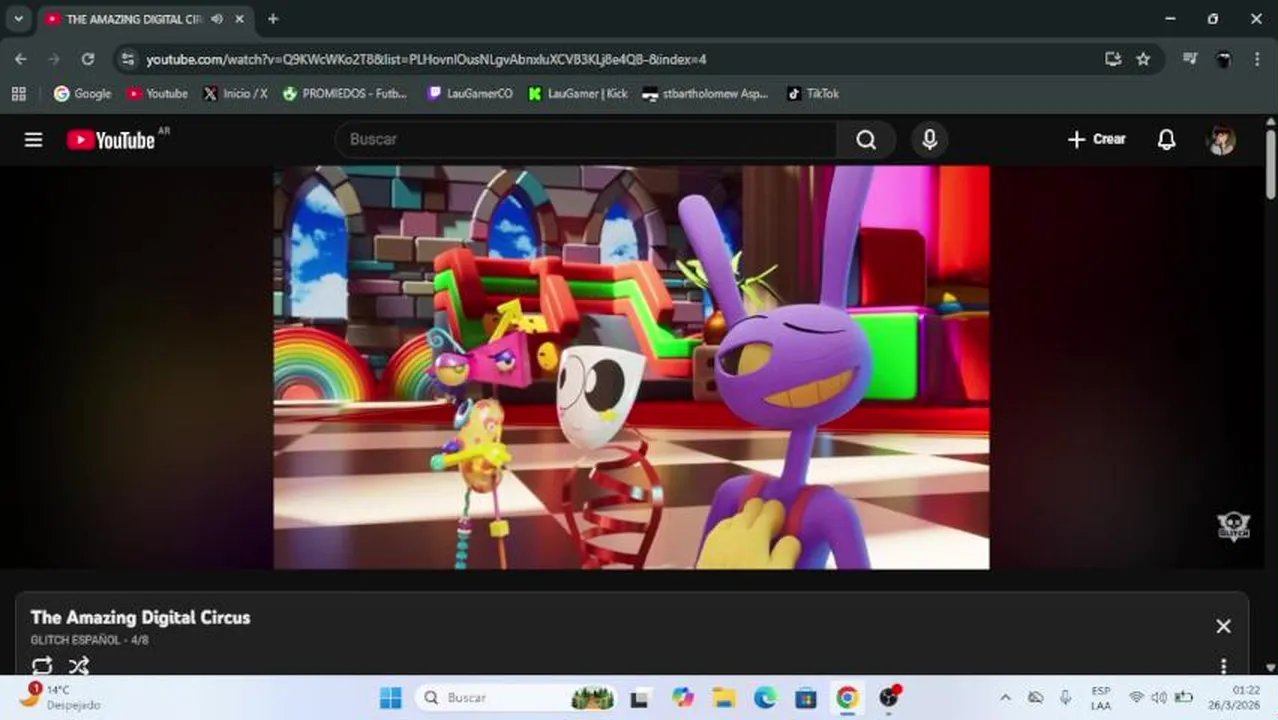Focus the YouTube Buscar search field

pos(586,140)
